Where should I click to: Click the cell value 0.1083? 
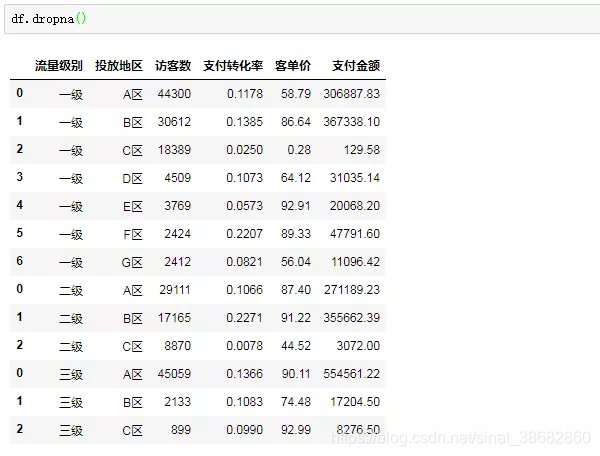(x=245, y=402)
